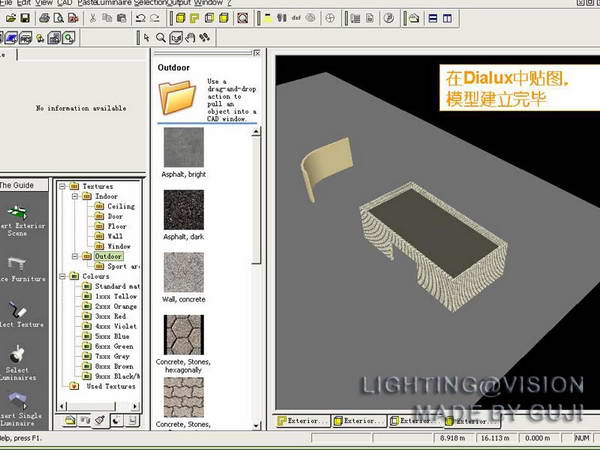
Task: Close the Outdoor texture panel
Action: pos(257,53)
